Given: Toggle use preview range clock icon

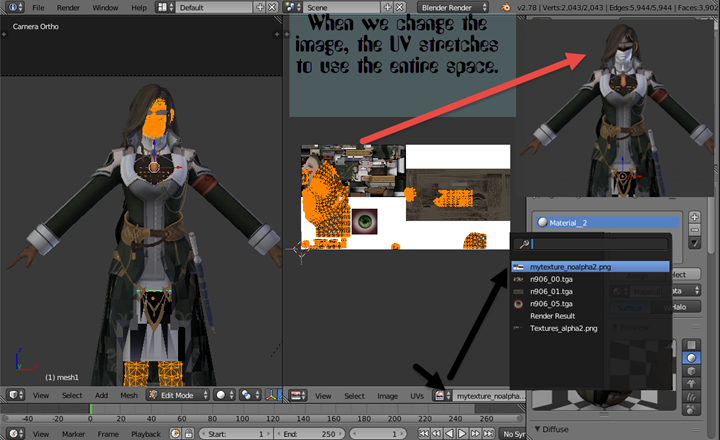Looking at the screenshot, I should (175, 434).
